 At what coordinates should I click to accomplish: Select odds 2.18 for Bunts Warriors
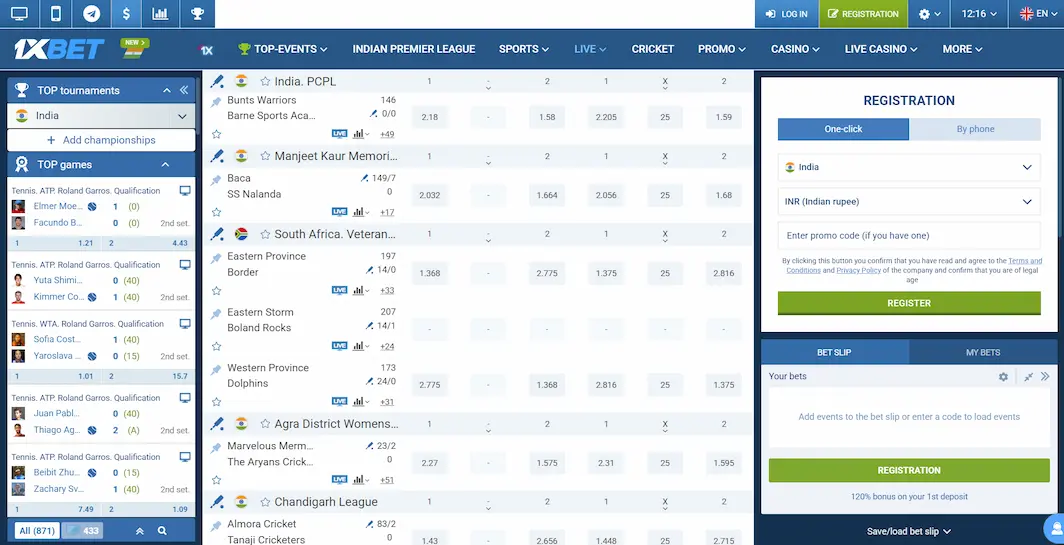coord(429,117)
